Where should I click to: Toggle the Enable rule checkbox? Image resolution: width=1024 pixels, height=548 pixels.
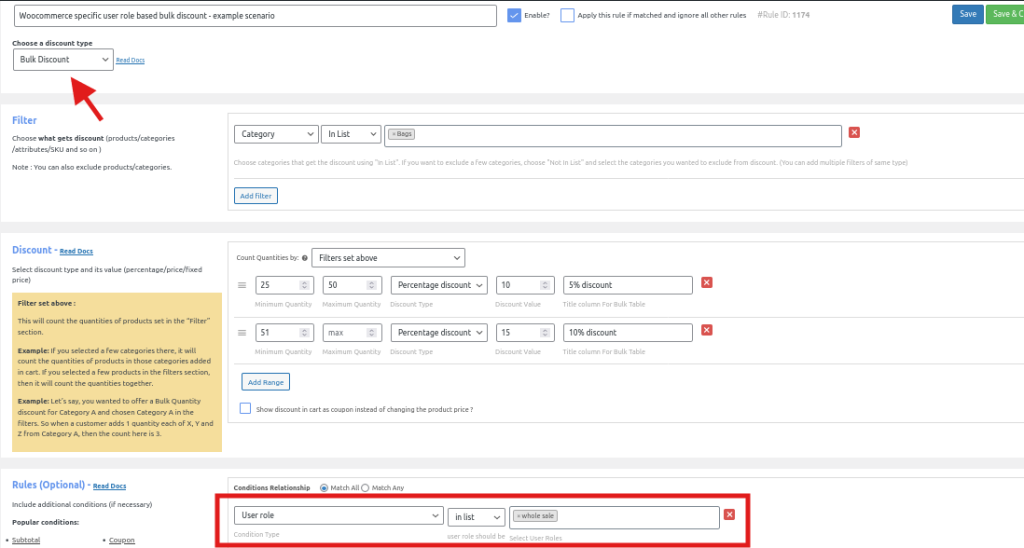[x=514, y=16]
